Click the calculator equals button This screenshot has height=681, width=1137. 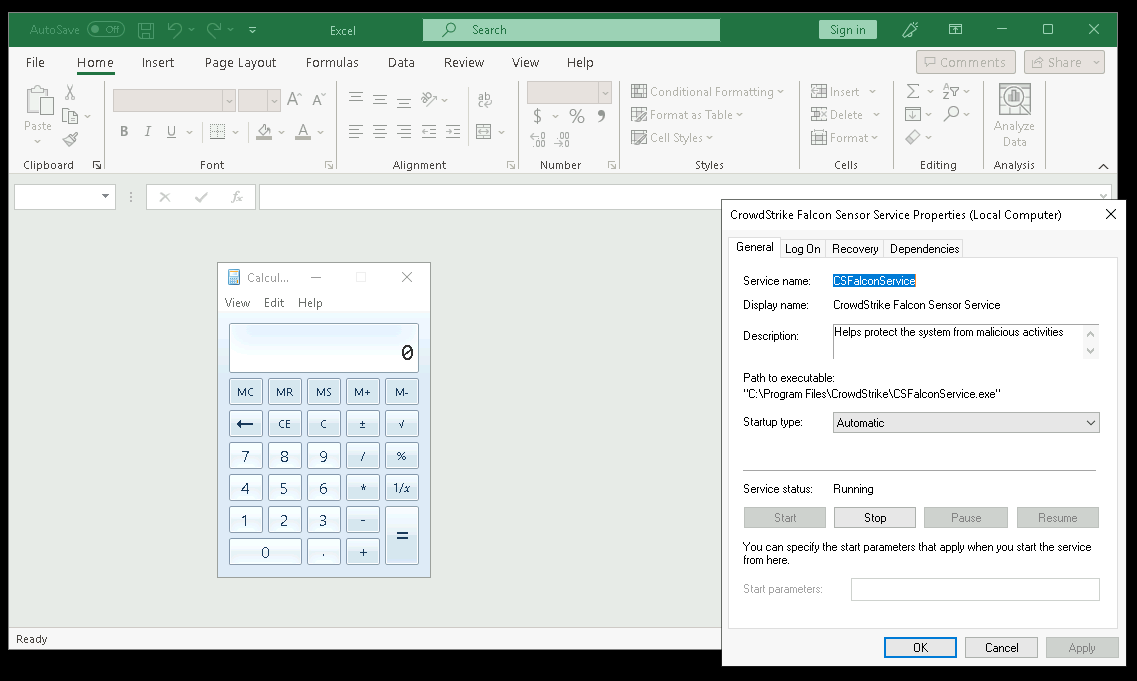[402, 536]
